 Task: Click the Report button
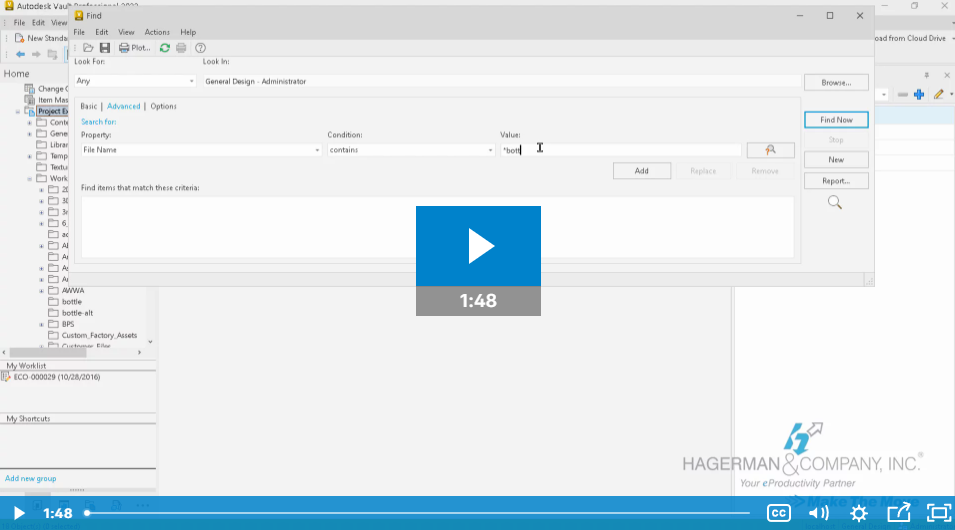click(836, 181)
